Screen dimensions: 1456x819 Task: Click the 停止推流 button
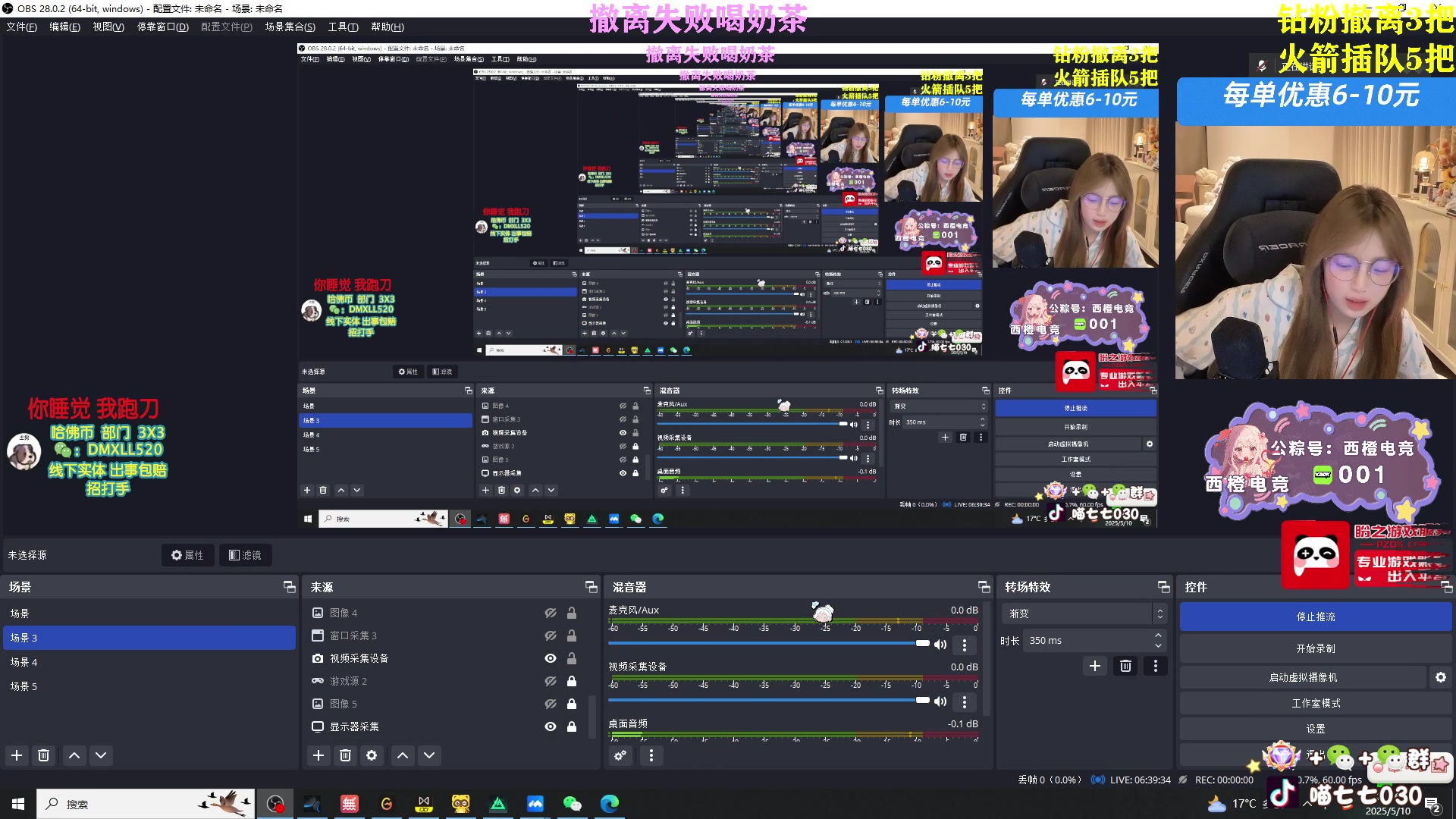(1316, 617)
